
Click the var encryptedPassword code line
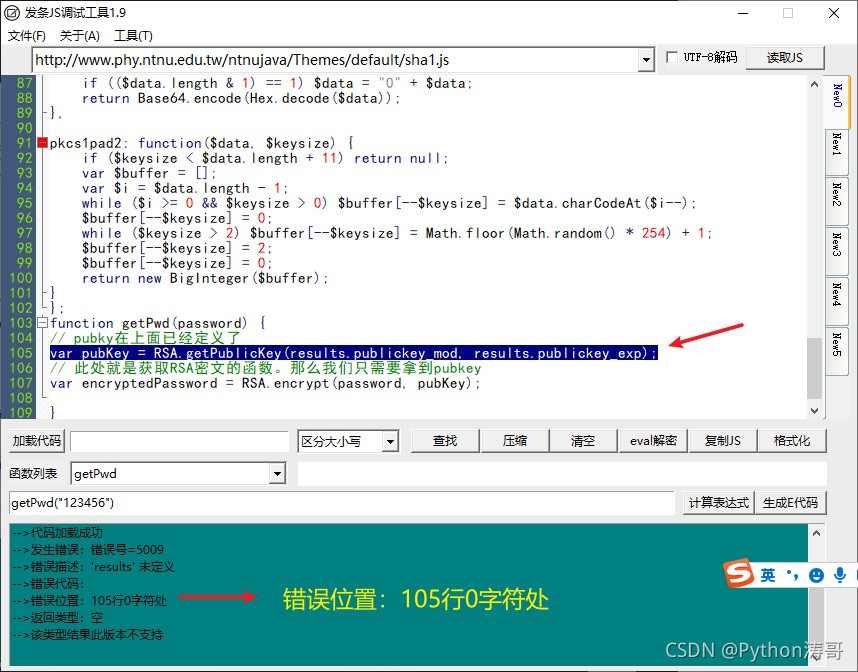tap(265, 383)
